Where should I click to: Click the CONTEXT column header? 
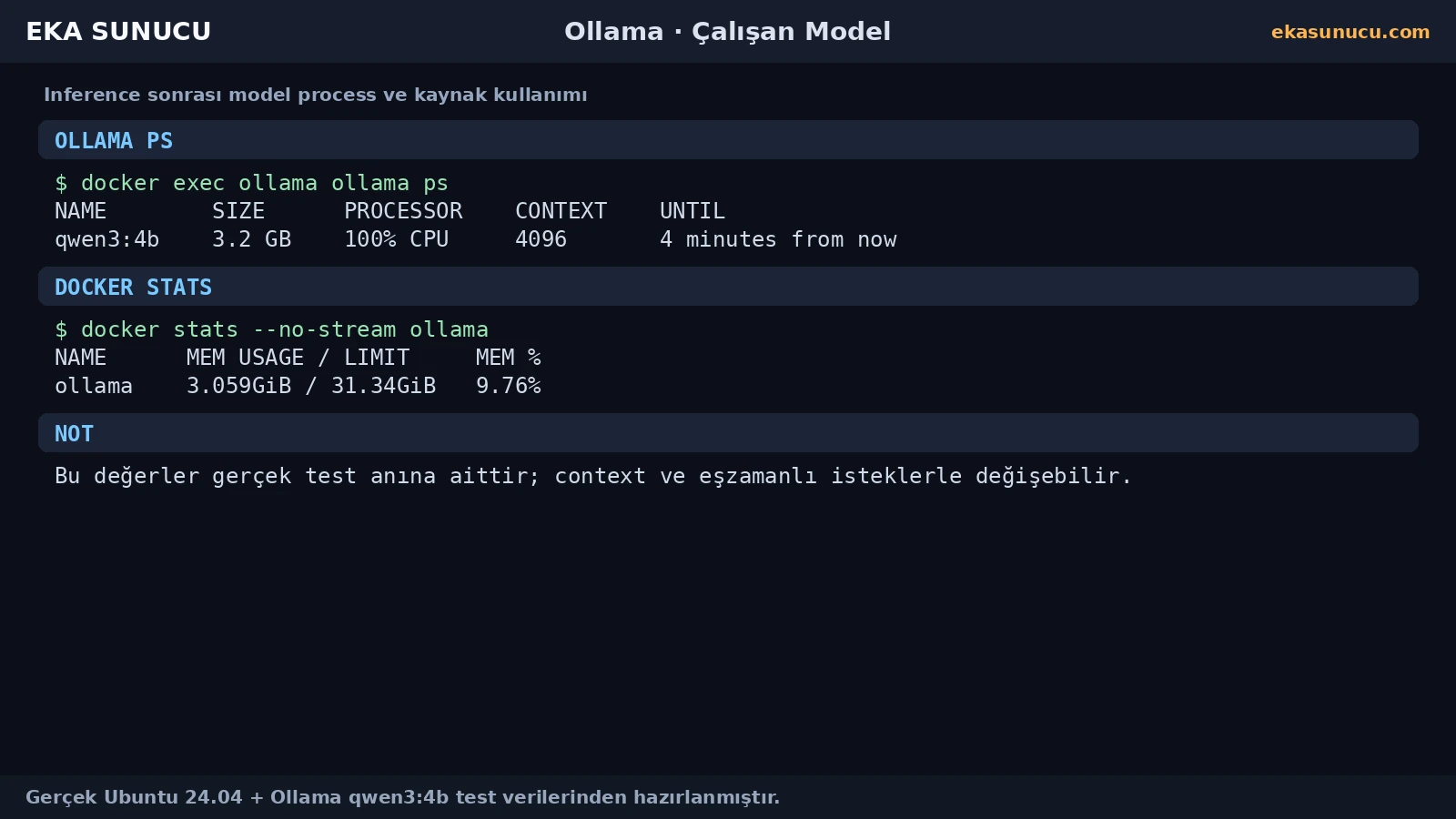561,211
